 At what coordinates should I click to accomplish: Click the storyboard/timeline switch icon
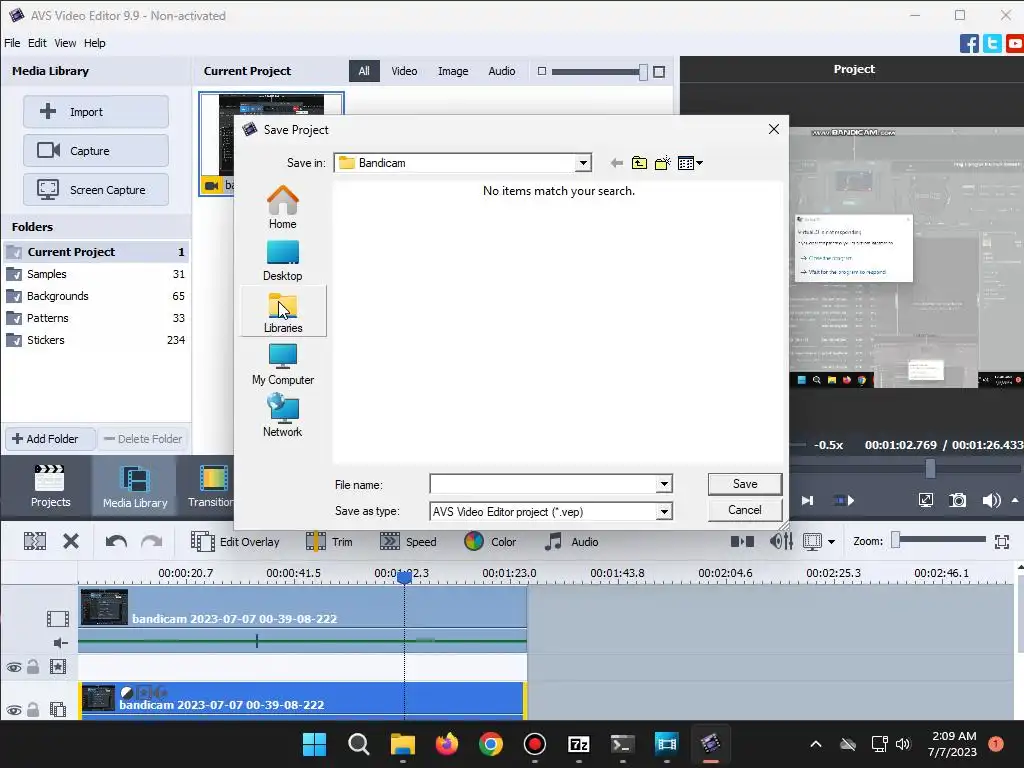[x=743, y=541]
